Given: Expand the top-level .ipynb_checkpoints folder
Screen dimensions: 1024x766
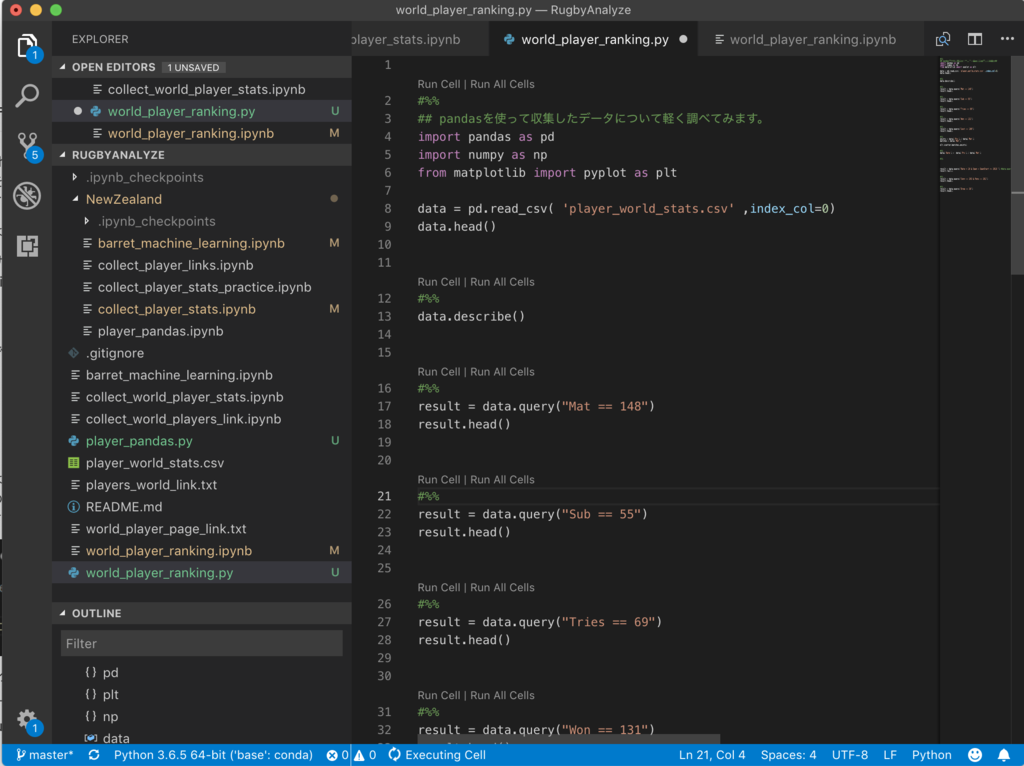Looking at the screenshot, I should coord(144,177).
